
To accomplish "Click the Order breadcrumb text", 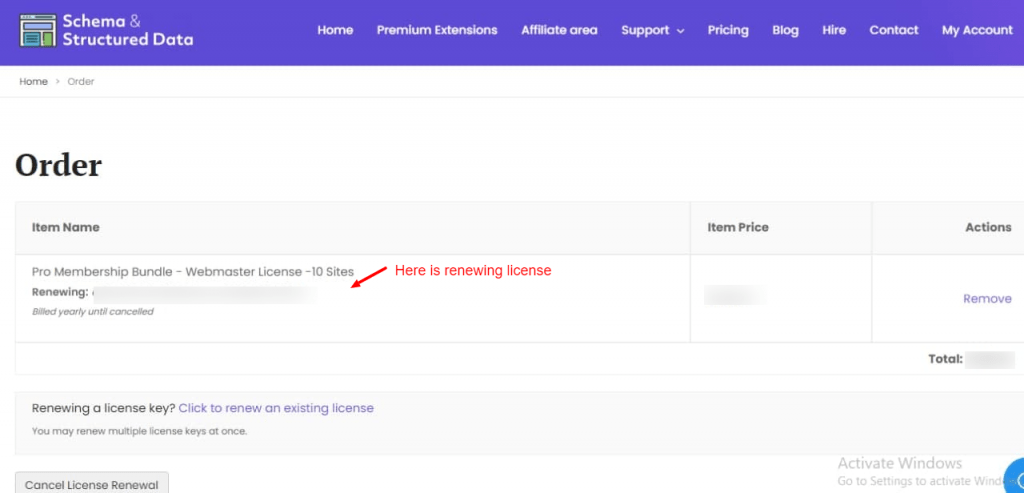I will pyautogui.click(x=81, y=82).
